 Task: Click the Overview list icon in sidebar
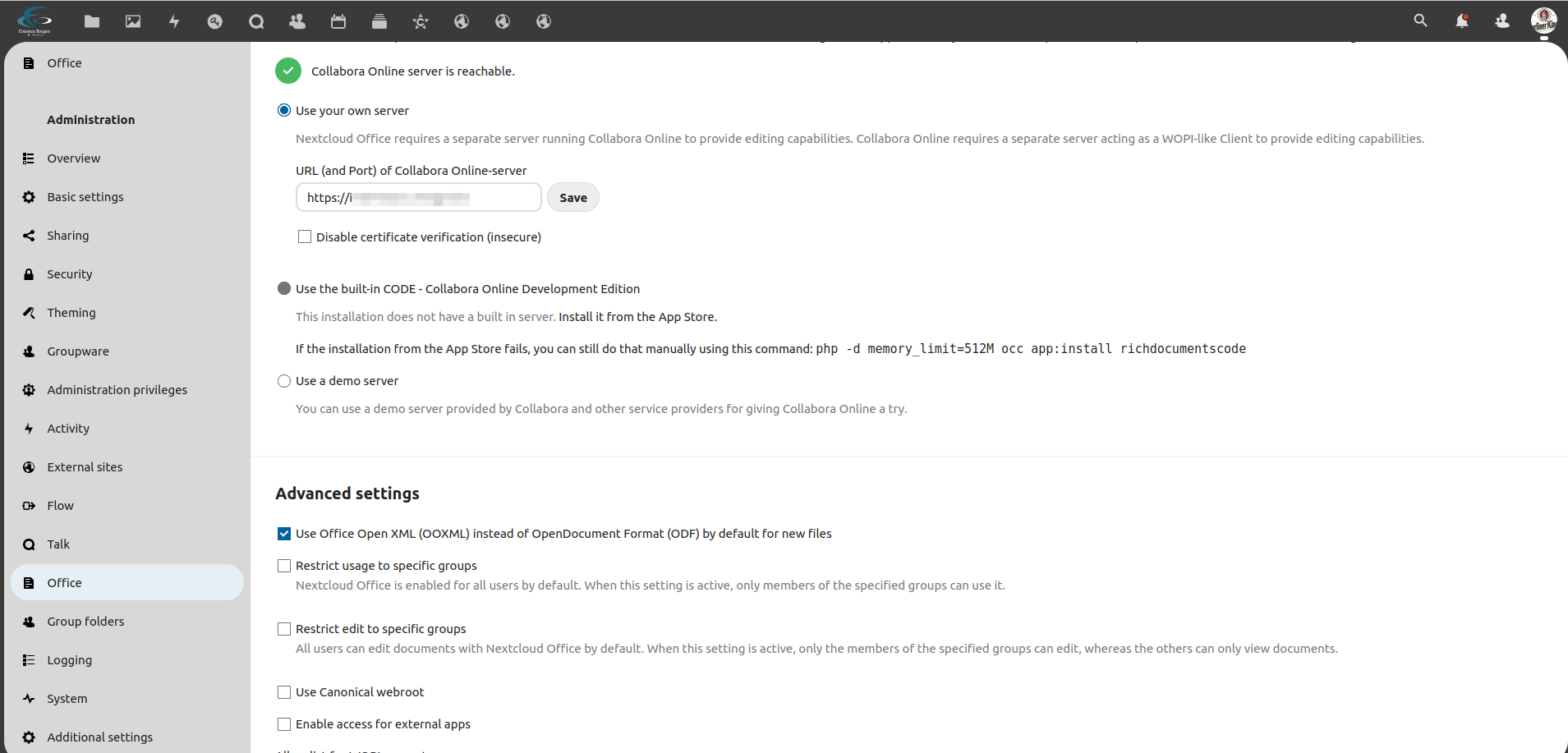click(x=29, y=158)
